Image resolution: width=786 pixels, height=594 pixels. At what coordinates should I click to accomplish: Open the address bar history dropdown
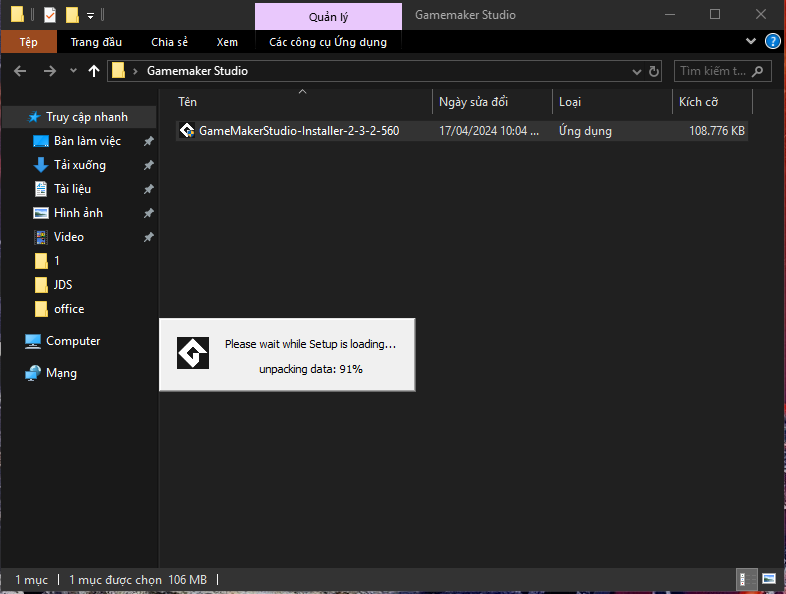[637, 72]
